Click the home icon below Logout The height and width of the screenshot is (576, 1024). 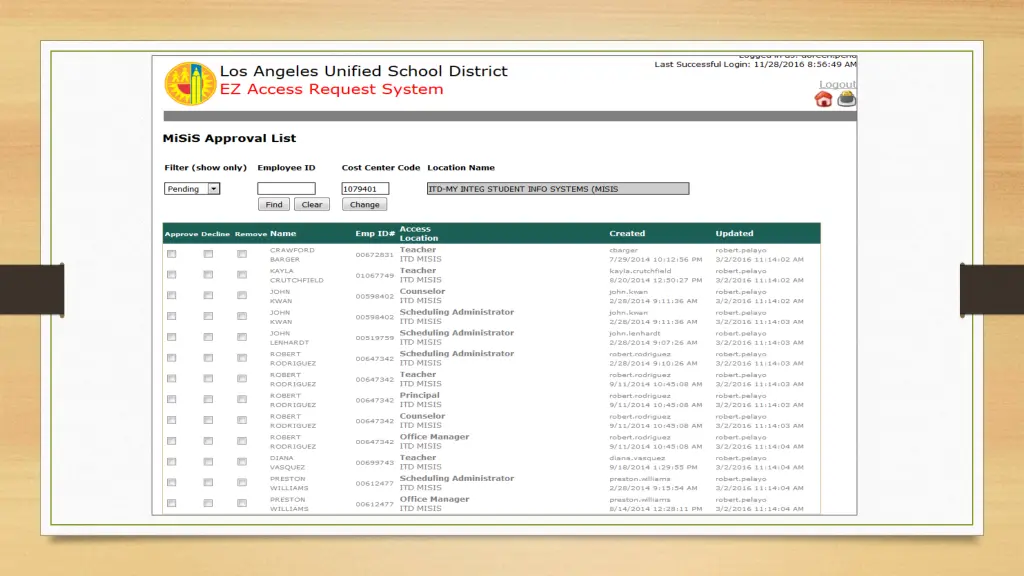[x=823, y=99]
